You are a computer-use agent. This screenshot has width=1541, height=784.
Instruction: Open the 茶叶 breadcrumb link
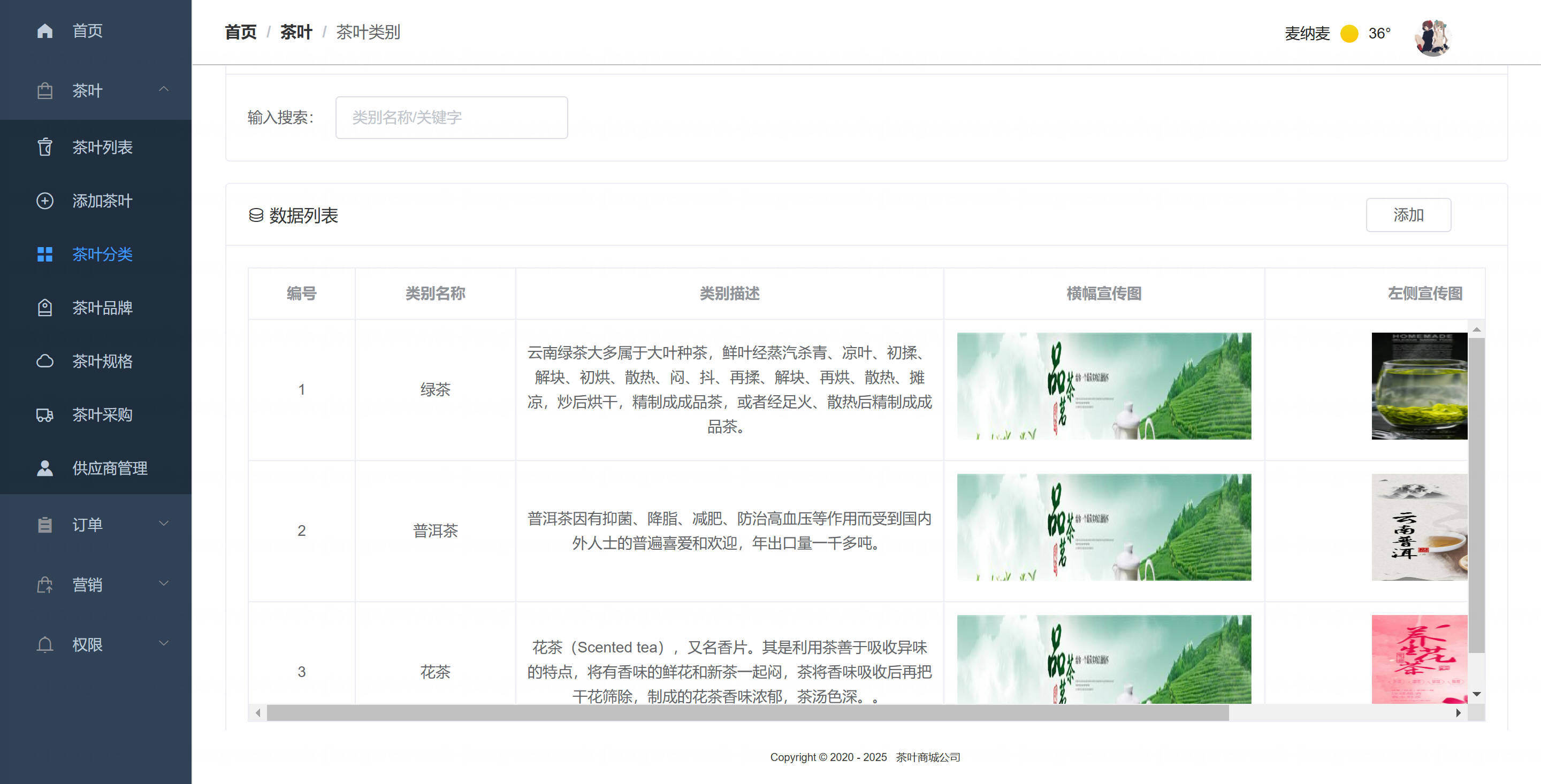click(296, 32)
